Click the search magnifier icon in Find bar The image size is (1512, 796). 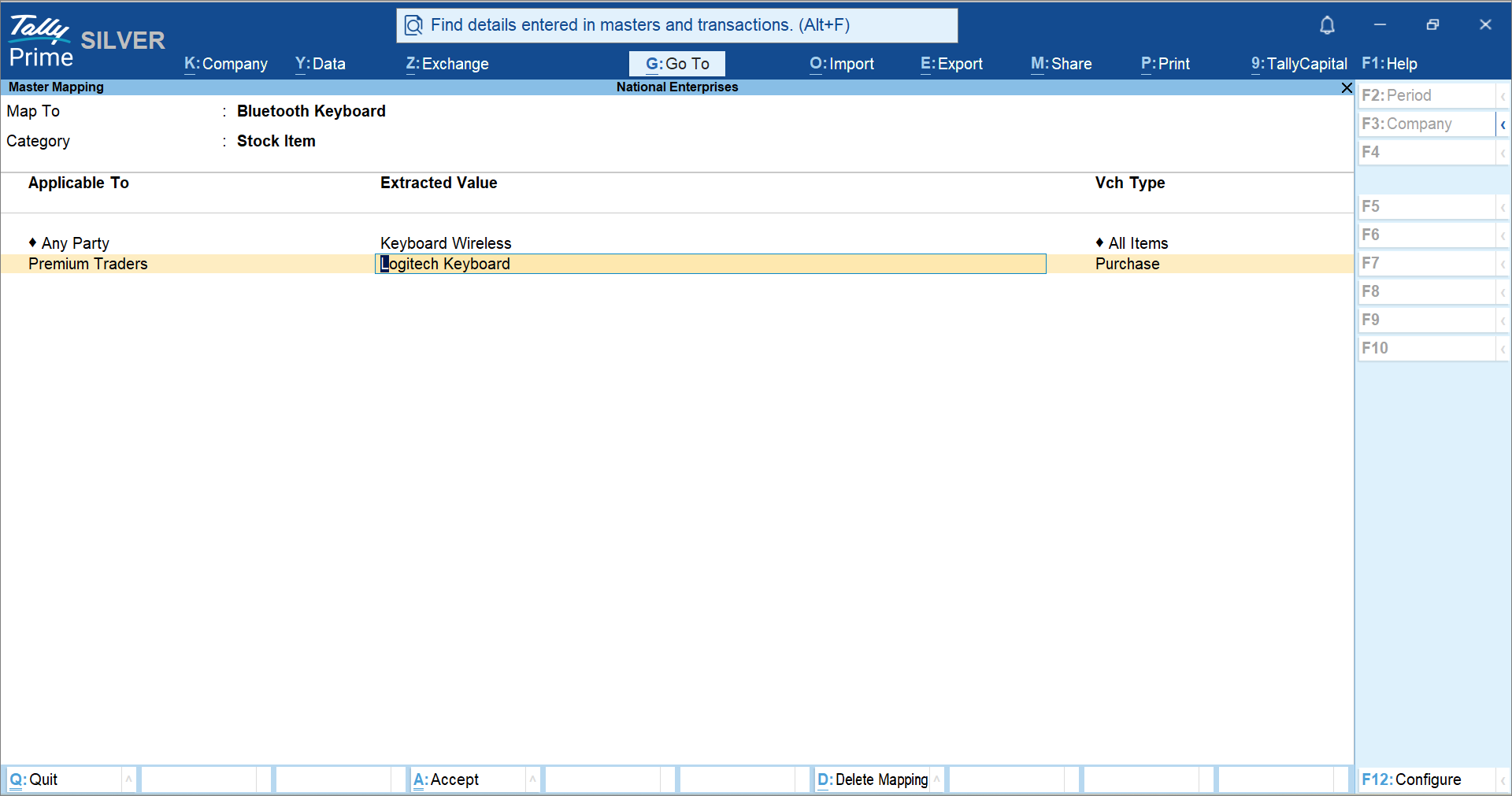pos(413,26)
